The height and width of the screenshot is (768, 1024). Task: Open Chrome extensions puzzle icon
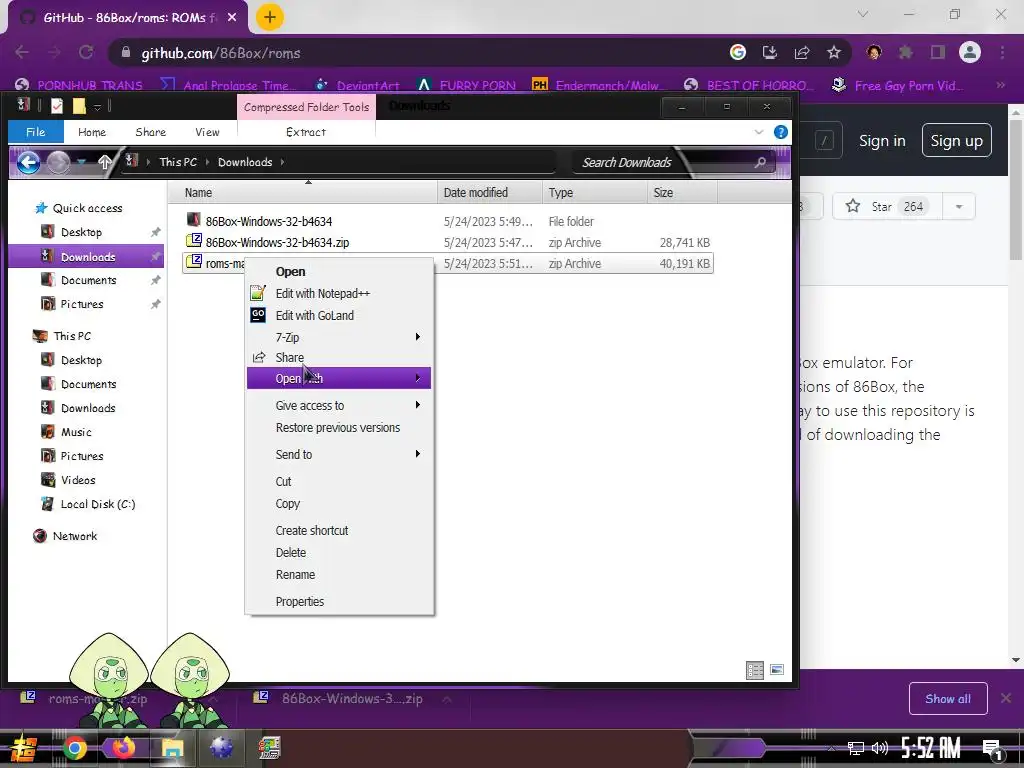pos(906,53)
